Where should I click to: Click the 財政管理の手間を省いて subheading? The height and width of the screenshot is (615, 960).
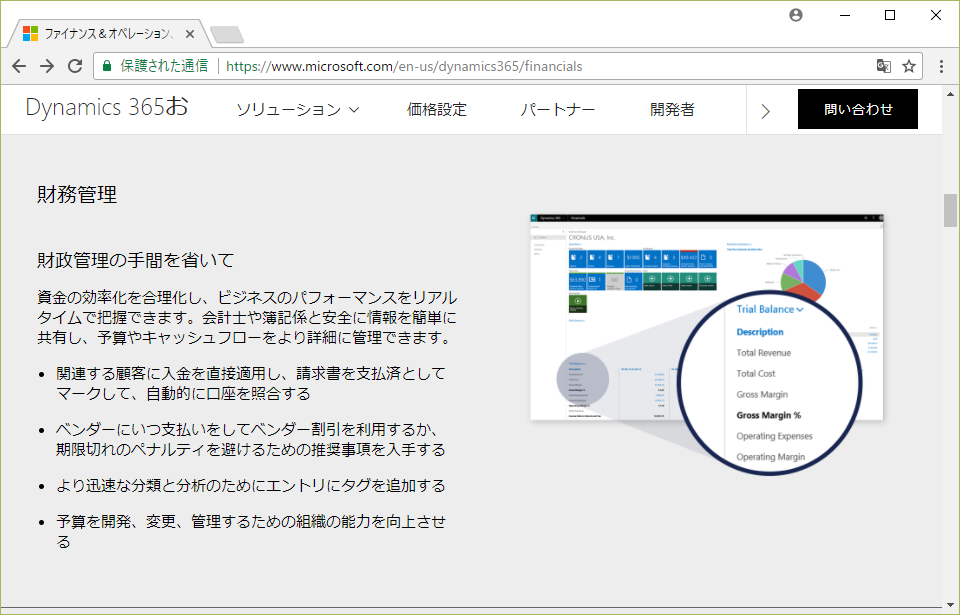135,260
